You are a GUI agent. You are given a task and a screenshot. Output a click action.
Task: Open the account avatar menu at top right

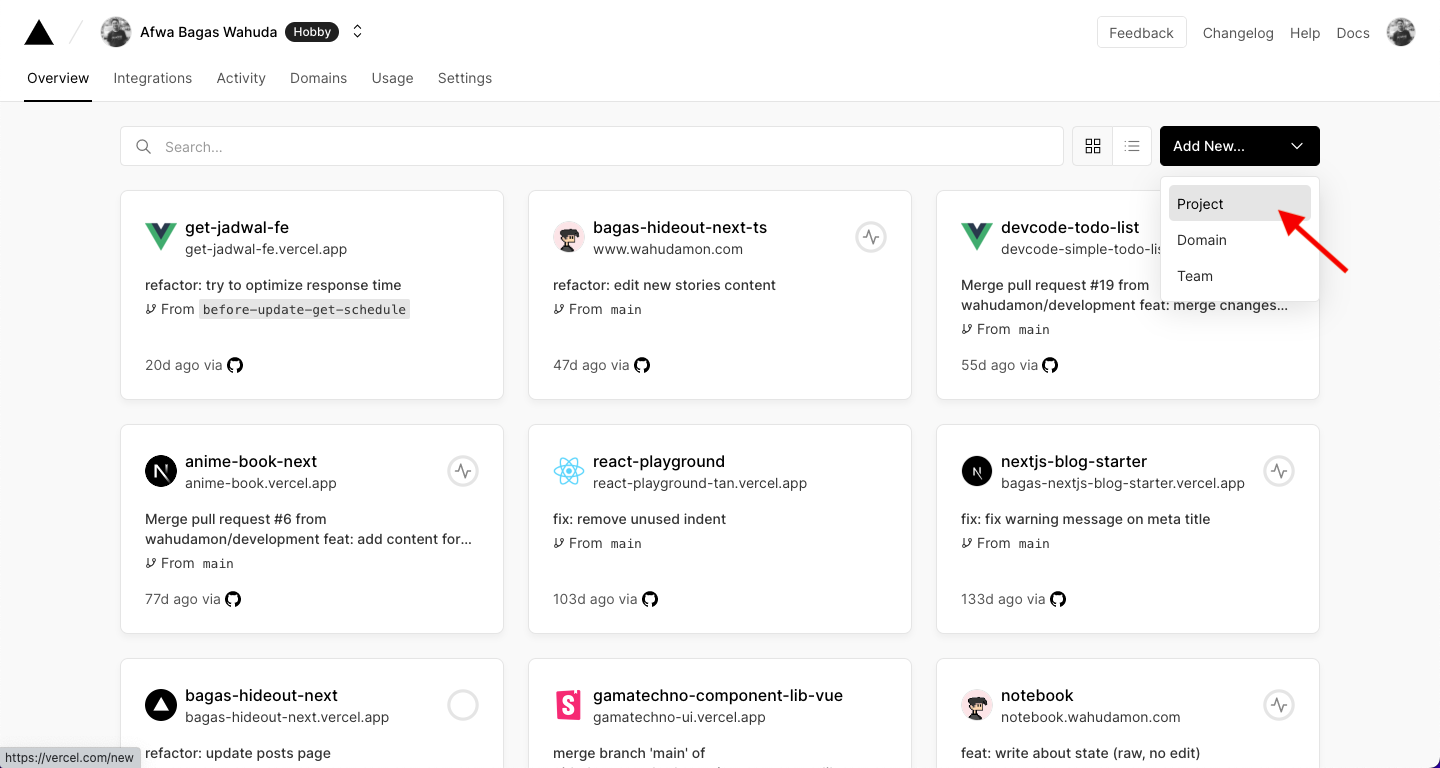pos(1401,32)
